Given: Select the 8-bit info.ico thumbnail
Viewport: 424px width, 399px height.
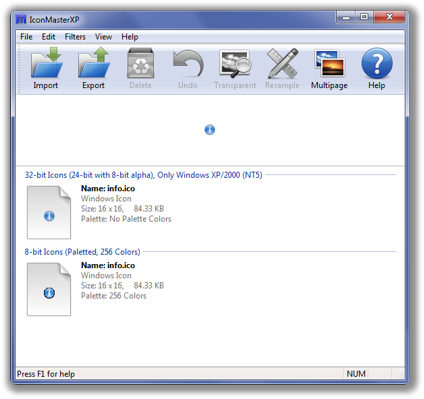Looking at the screenshot, I should [x=49, y=289].
